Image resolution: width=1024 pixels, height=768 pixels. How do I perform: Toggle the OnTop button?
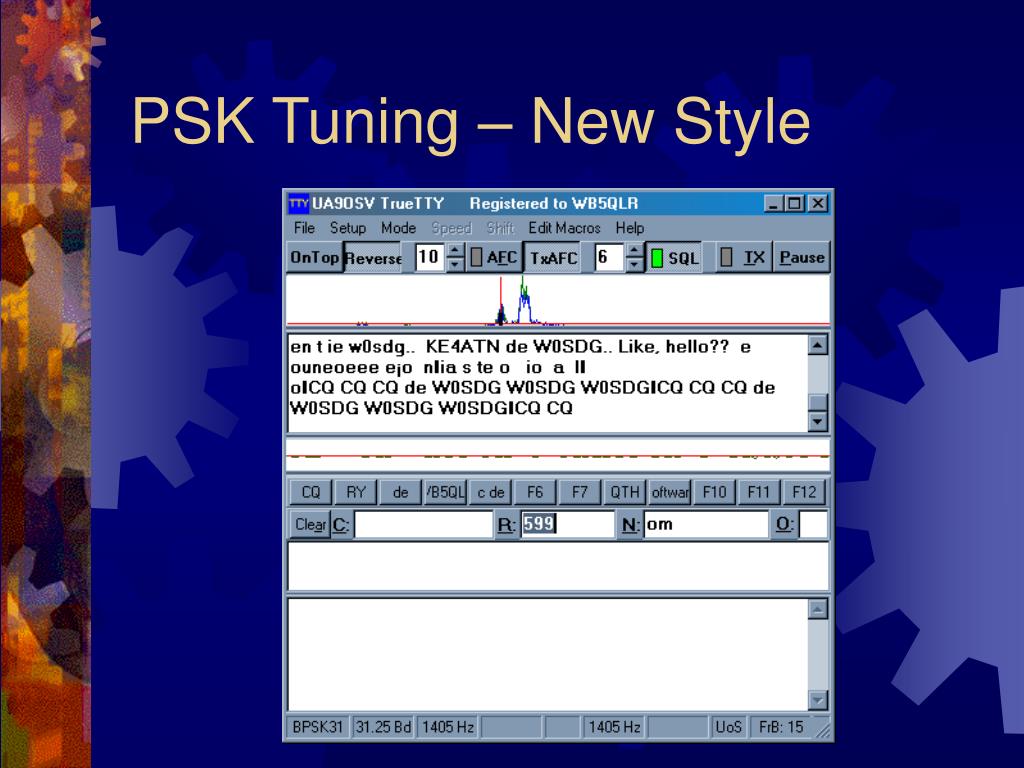[x=315, y=257]
